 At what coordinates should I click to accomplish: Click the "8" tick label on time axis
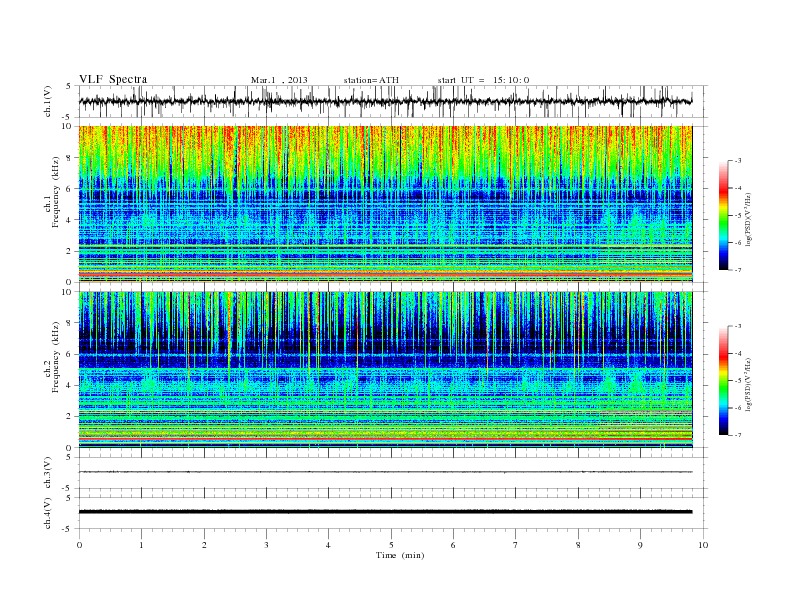coord(578,545)
